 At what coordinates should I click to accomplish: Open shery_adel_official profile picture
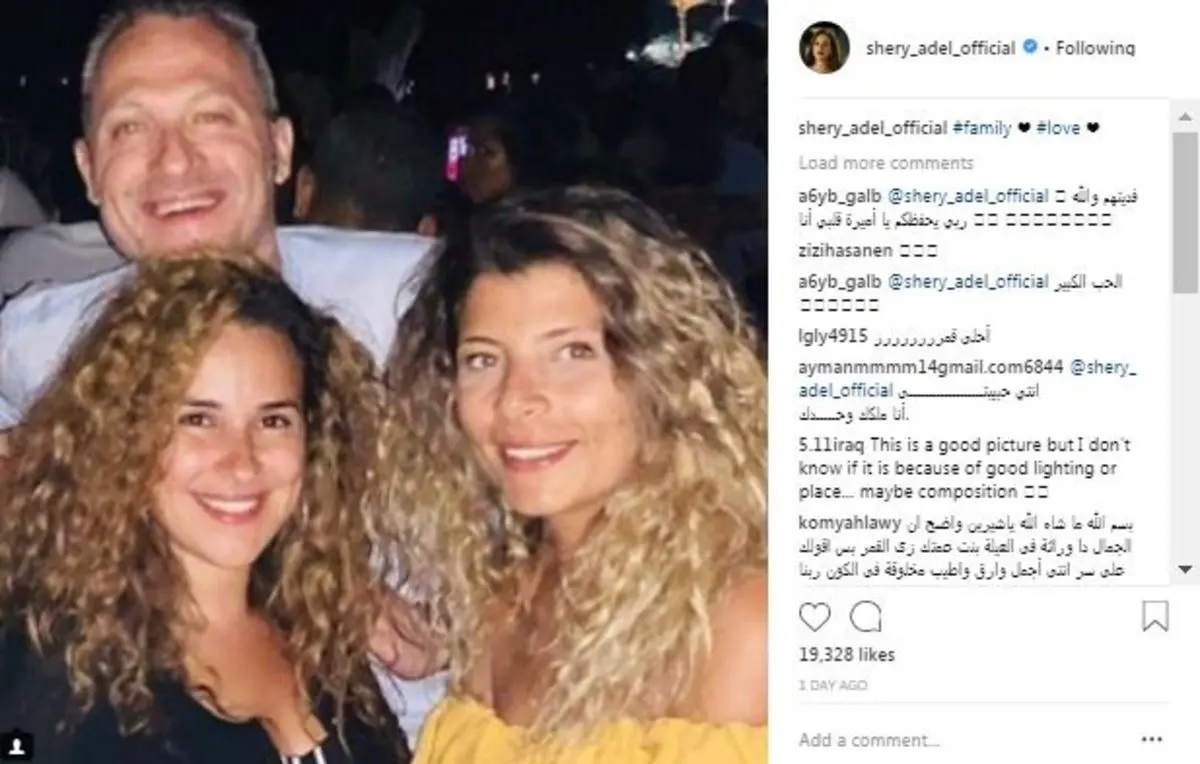point(824,47)
